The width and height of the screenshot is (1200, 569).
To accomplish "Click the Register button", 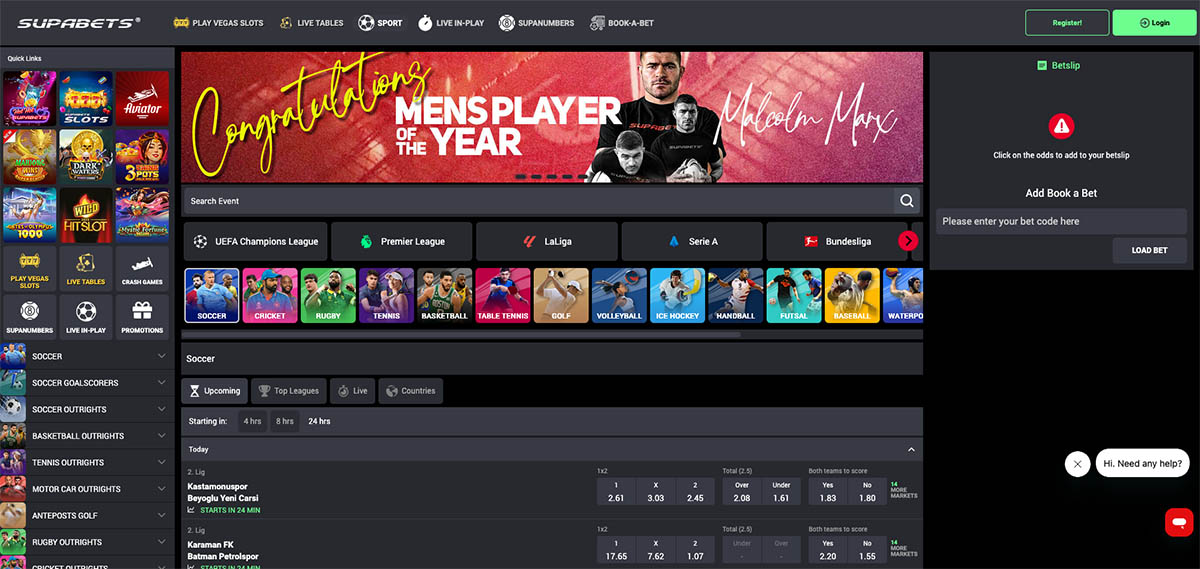I will tap(1067, 22).
